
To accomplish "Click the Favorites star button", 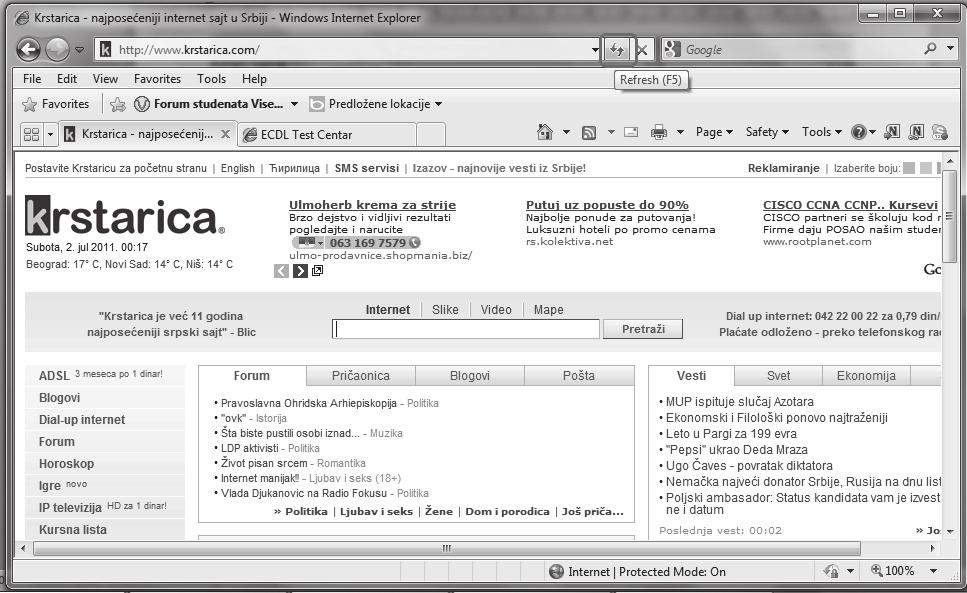I will tap(56, 104).
